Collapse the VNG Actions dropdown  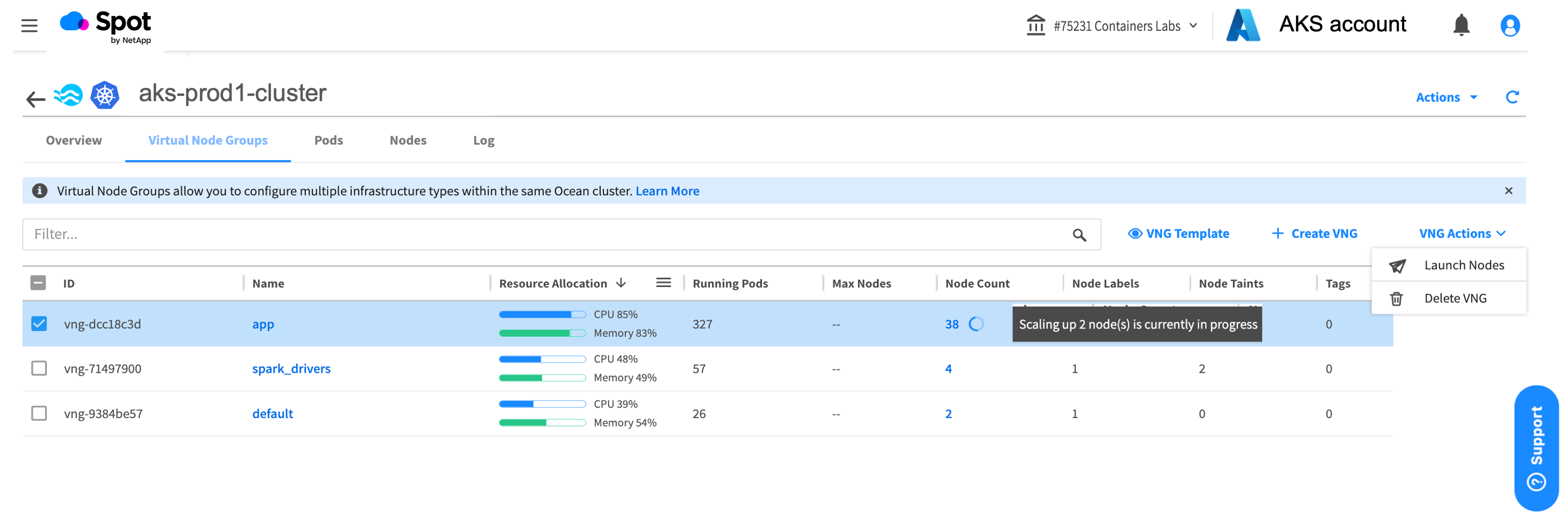[x=1462, y=234]
